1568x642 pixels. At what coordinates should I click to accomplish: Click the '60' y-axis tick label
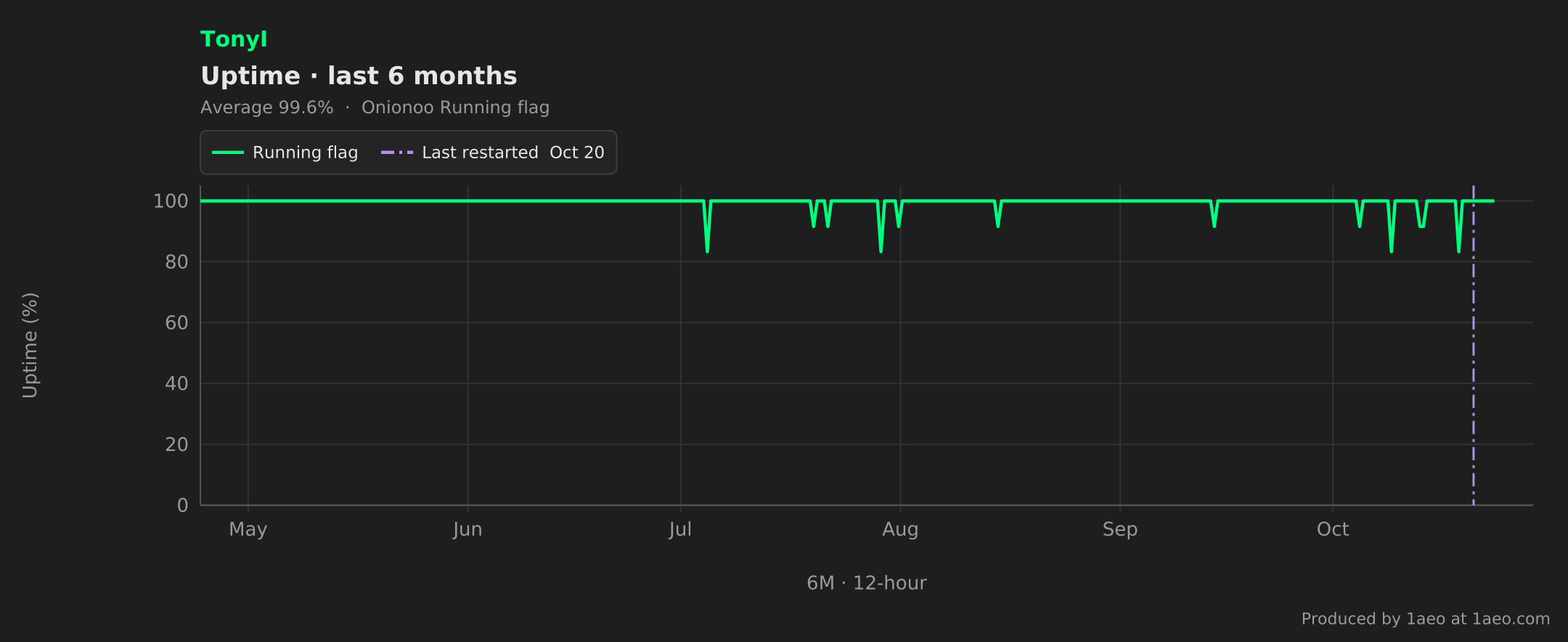click(x=176, y=323)
